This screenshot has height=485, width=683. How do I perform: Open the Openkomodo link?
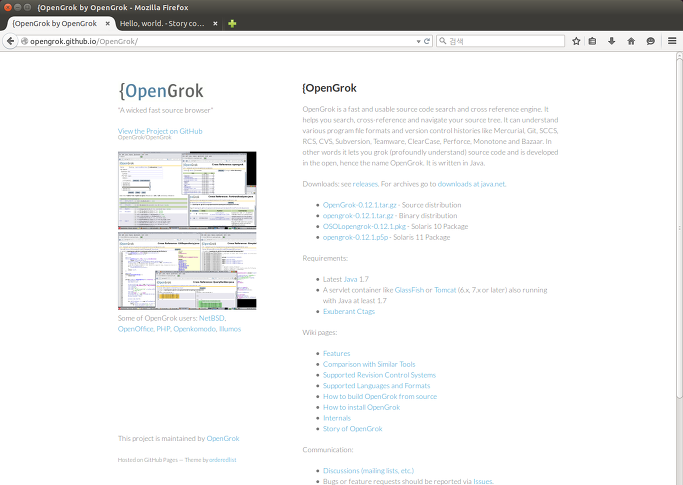tap(194, 329)
